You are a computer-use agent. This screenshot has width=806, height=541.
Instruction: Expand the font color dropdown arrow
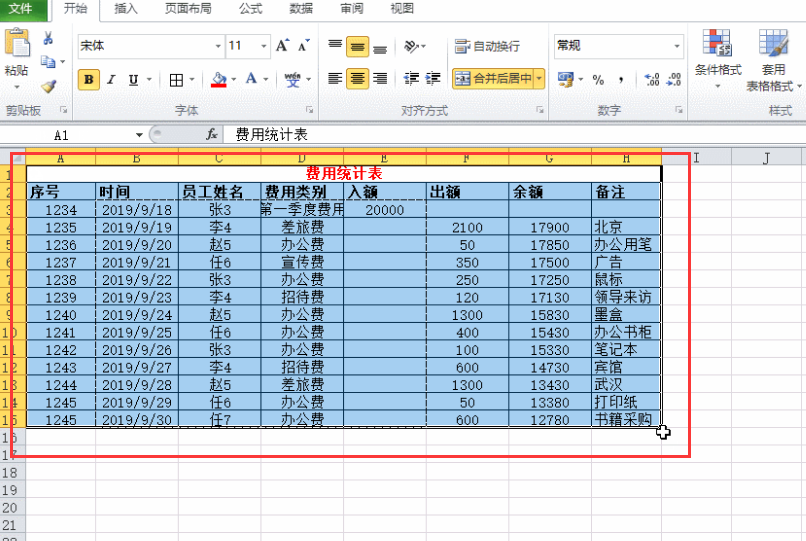[266, 80]
